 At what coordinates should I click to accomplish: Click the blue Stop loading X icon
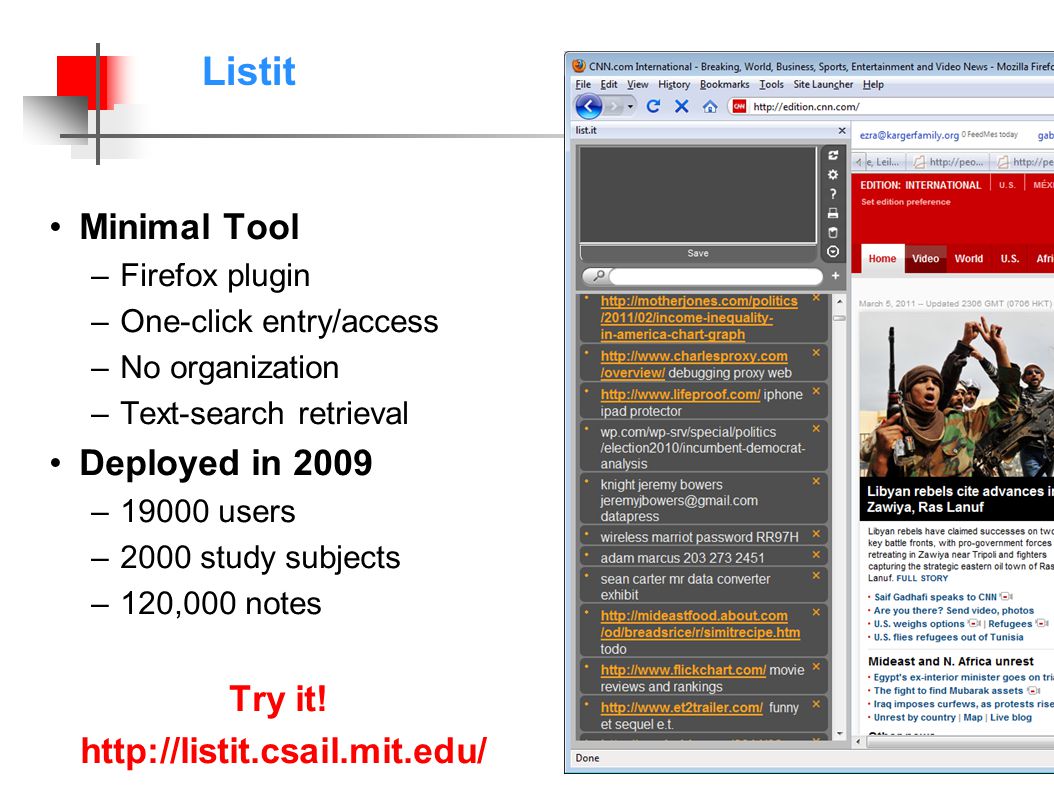(682, 106)
